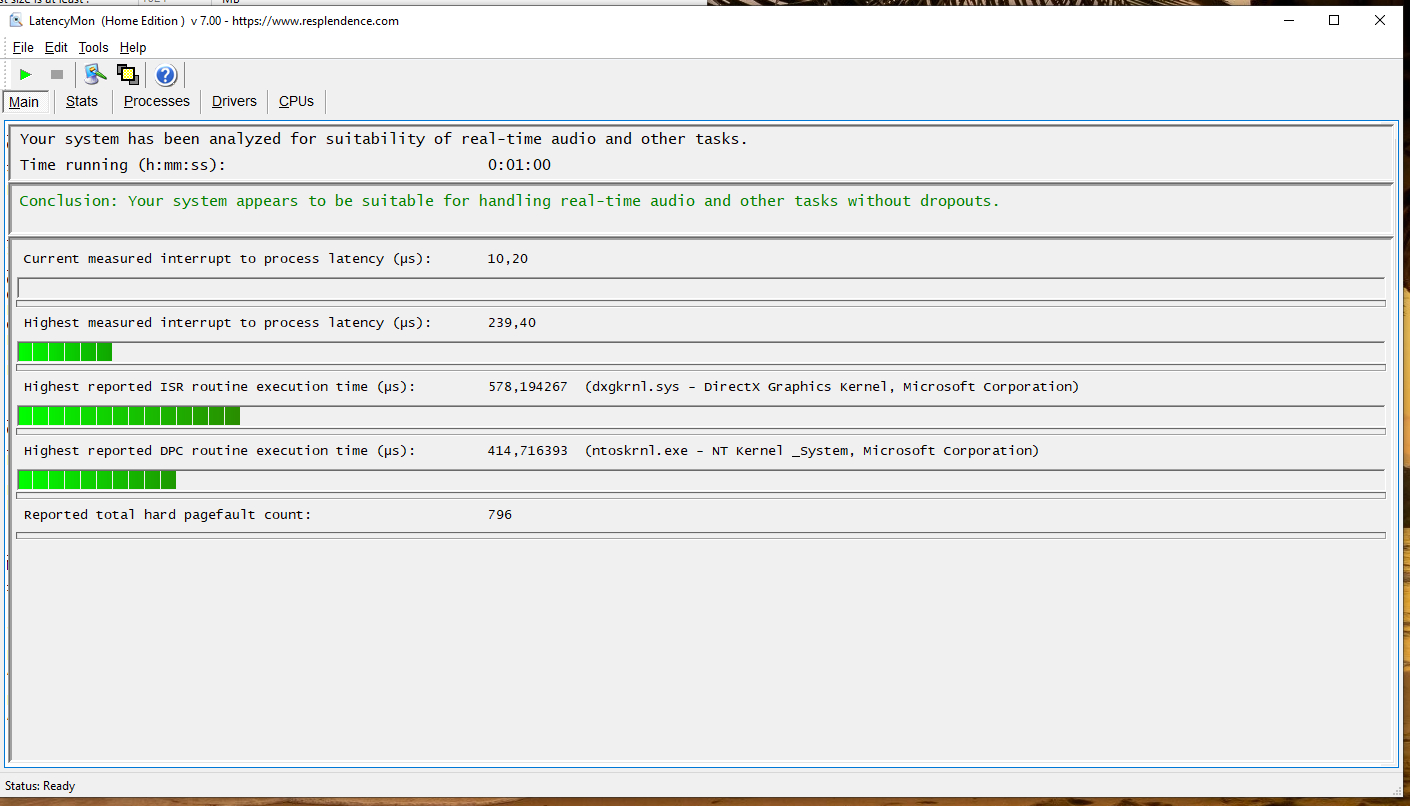Click the gray stop monitoring icon
1410x806 pixels.
pos(57,75)
